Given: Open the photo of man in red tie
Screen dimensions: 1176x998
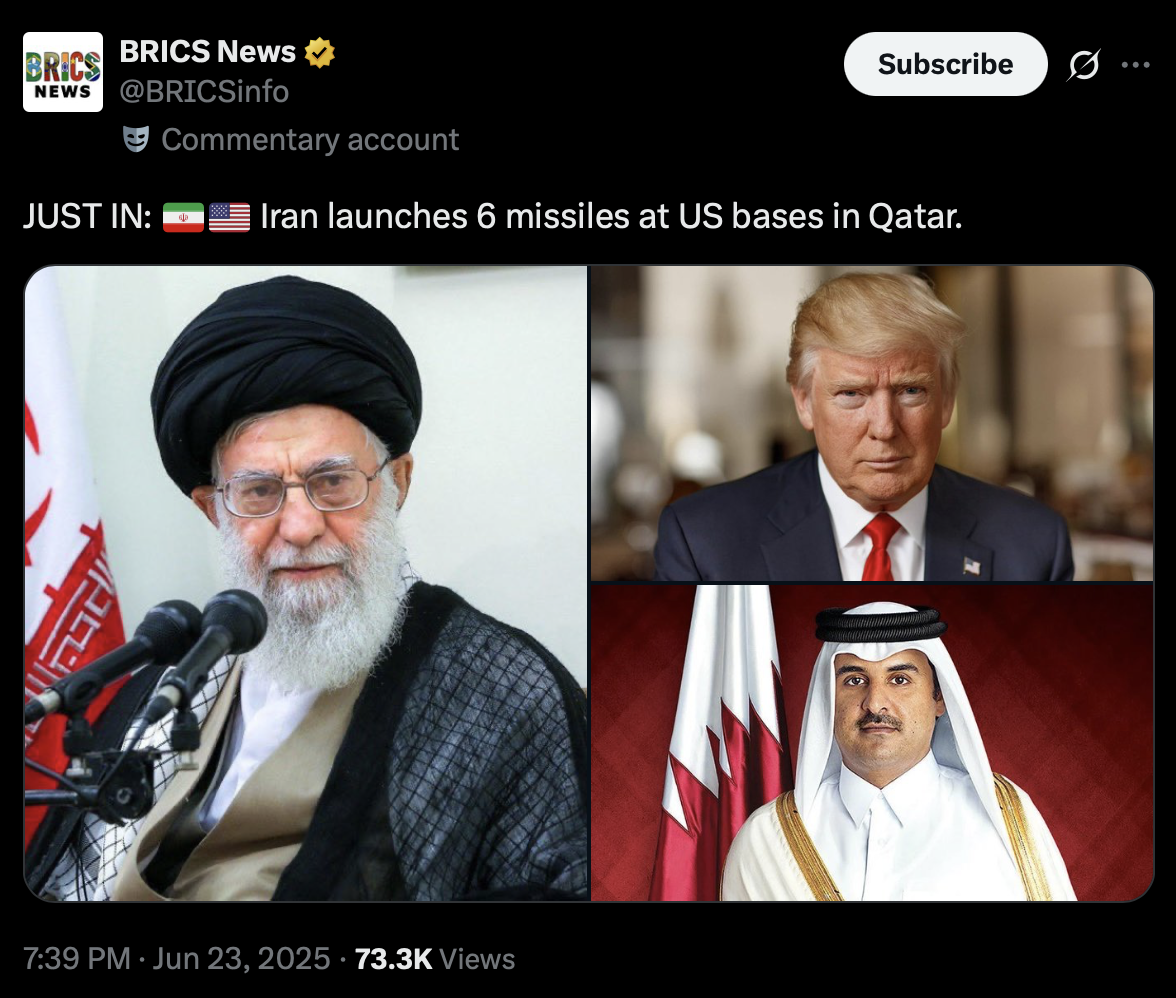Looking at the screenshot, I should click(872, 424).
